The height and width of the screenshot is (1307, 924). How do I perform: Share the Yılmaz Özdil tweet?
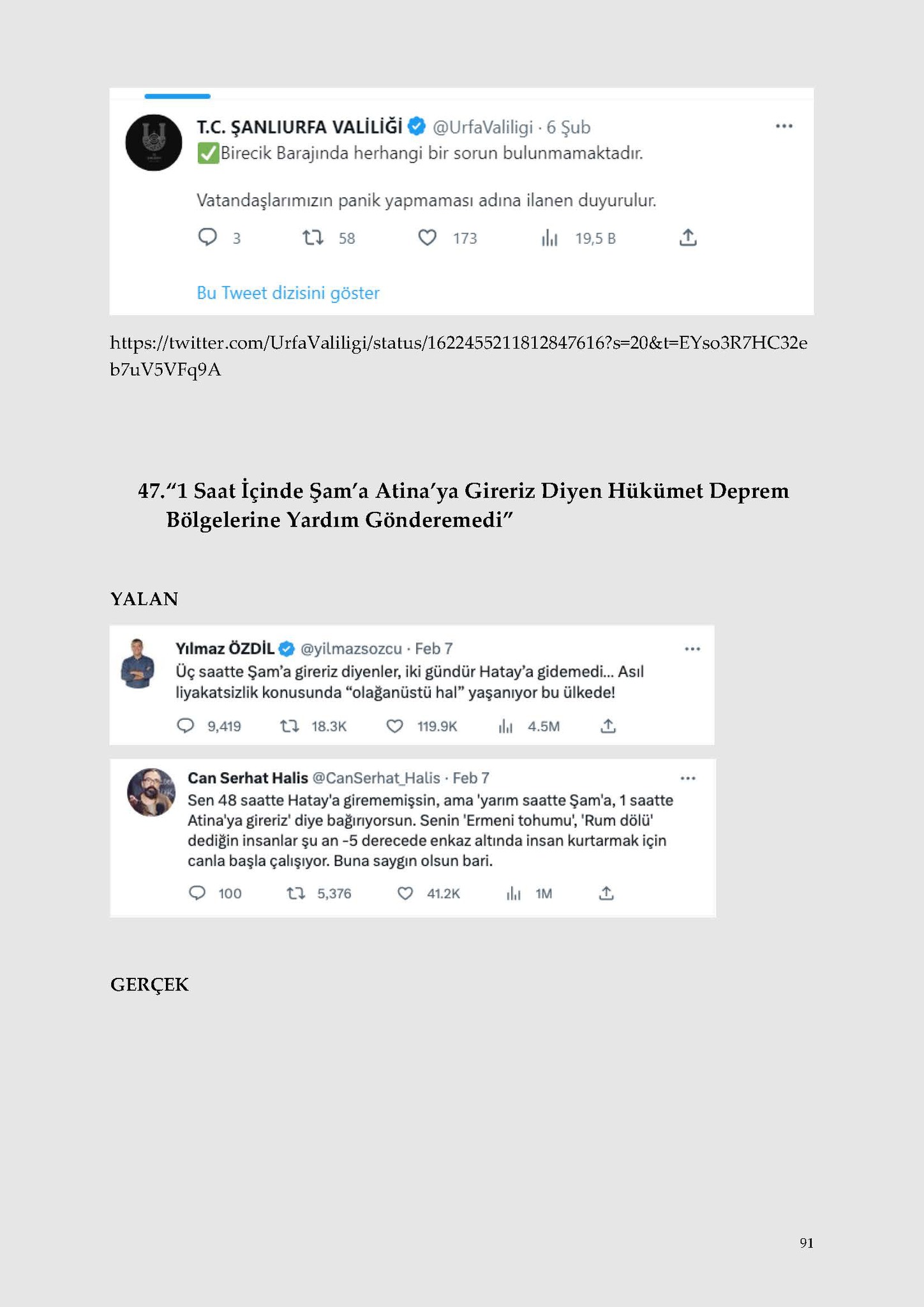coord(608,726)
